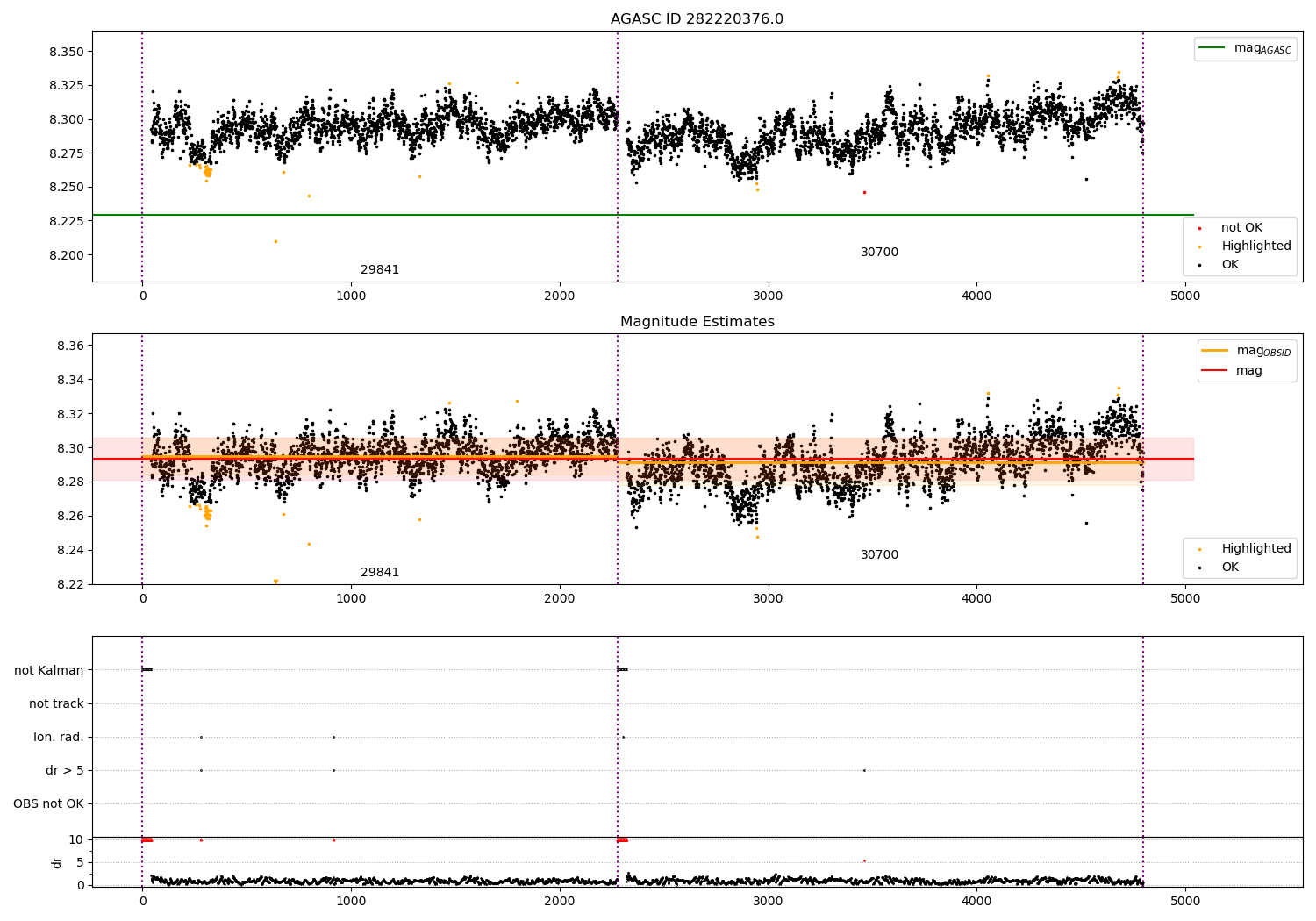1316x921 pixels.
Task: Click the 8.275 y-axis tick label
Action: pos(67,153)
